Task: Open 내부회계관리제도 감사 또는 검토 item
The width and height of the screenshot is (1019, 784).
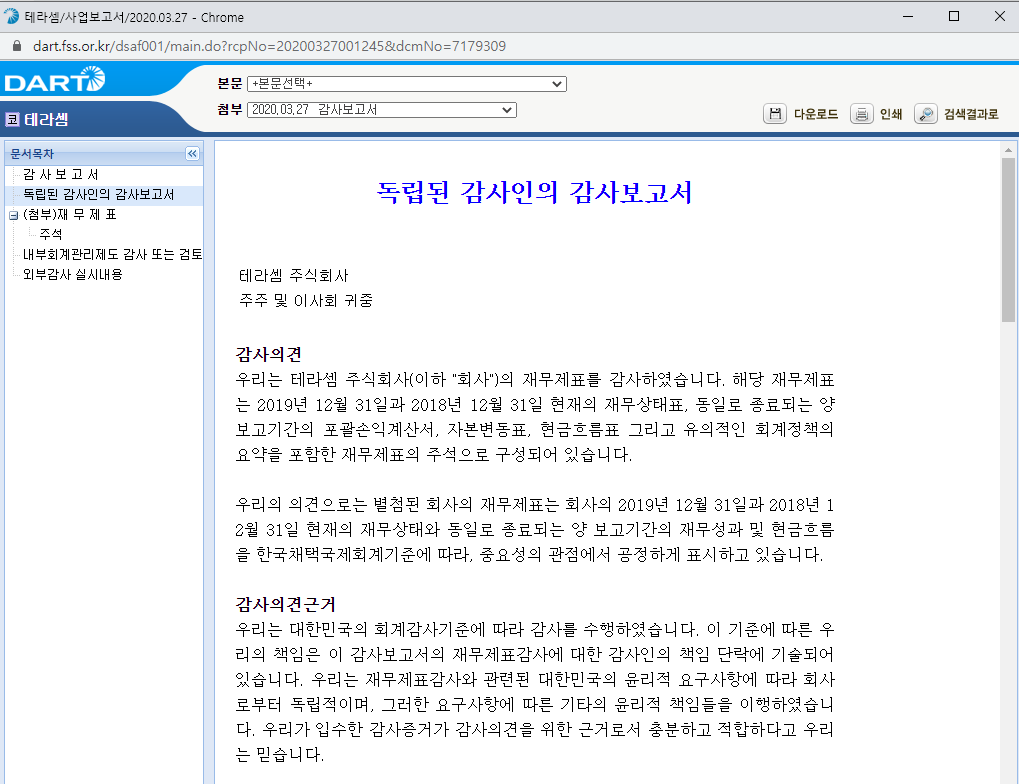Action: (112, 254)
